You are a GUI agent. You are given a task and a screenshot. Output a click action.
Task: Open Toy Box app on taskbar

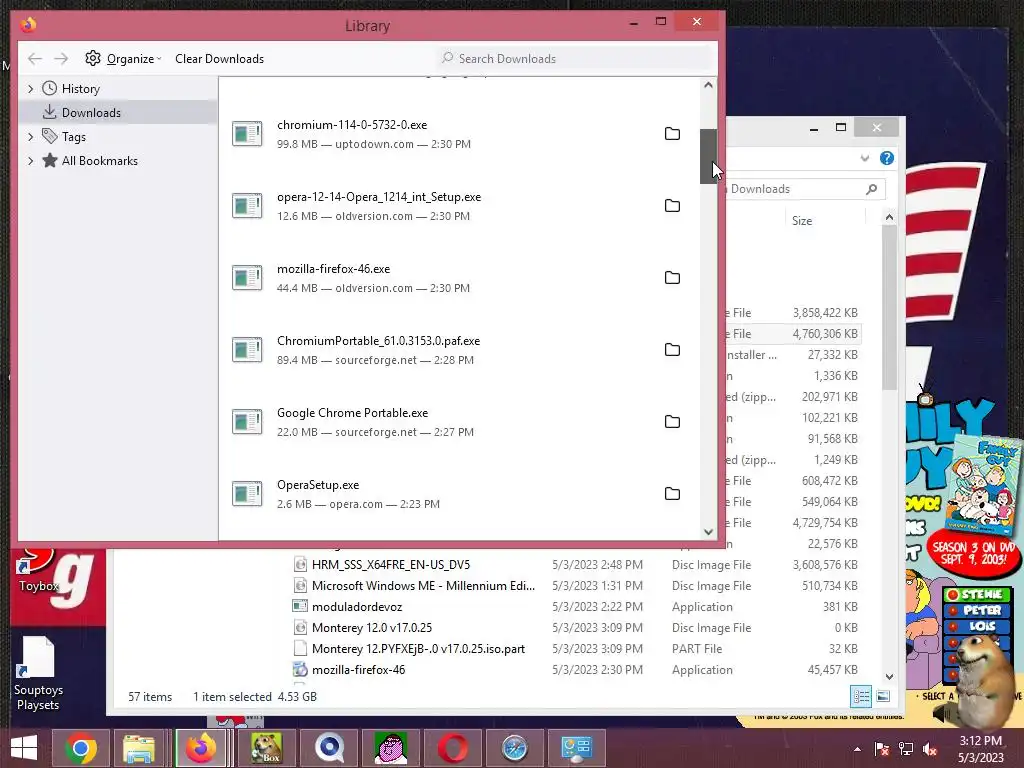[x=266, y=748]
